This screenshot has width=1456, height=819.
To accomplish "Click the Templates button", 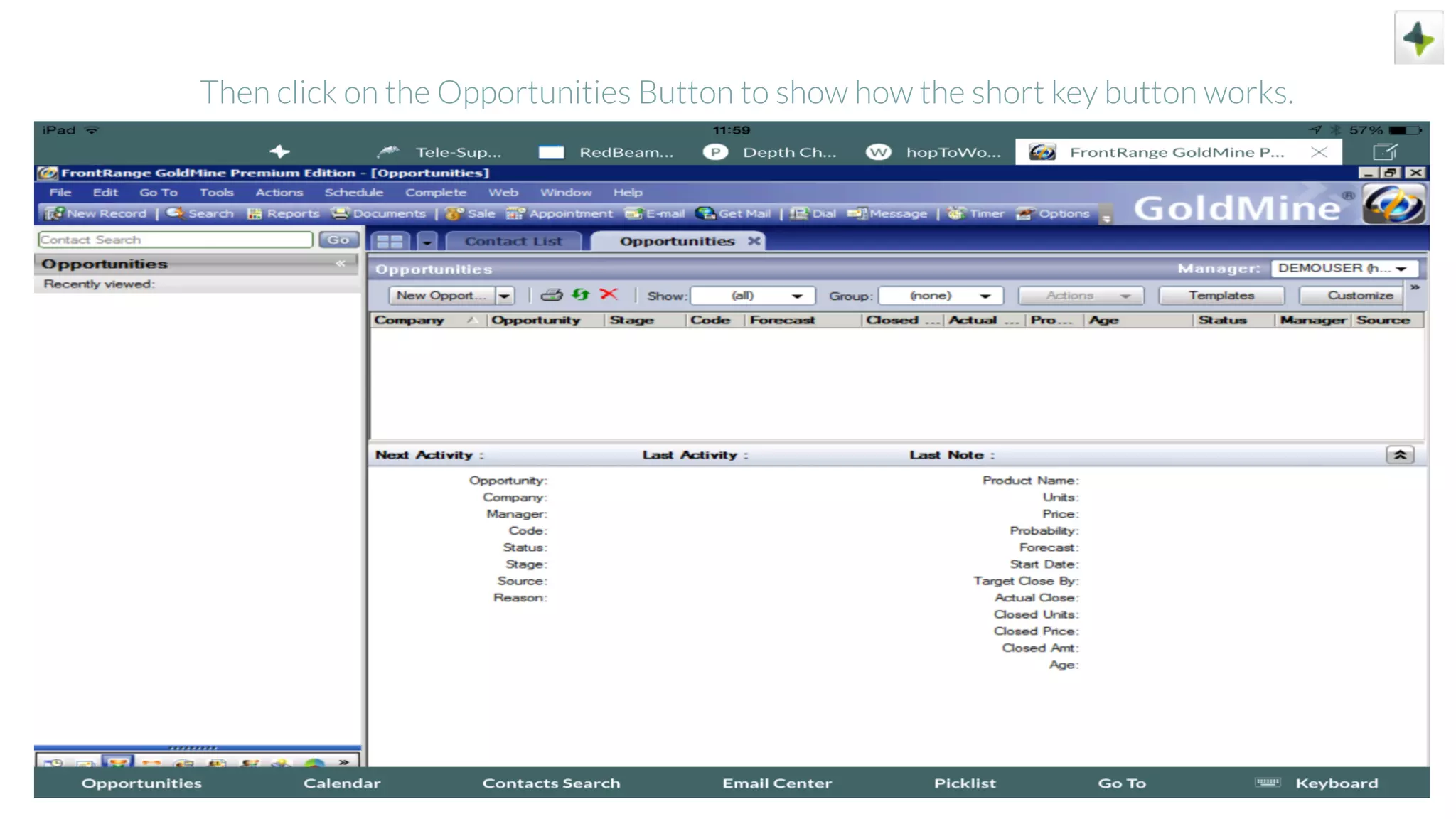I will pos(1221,296).
